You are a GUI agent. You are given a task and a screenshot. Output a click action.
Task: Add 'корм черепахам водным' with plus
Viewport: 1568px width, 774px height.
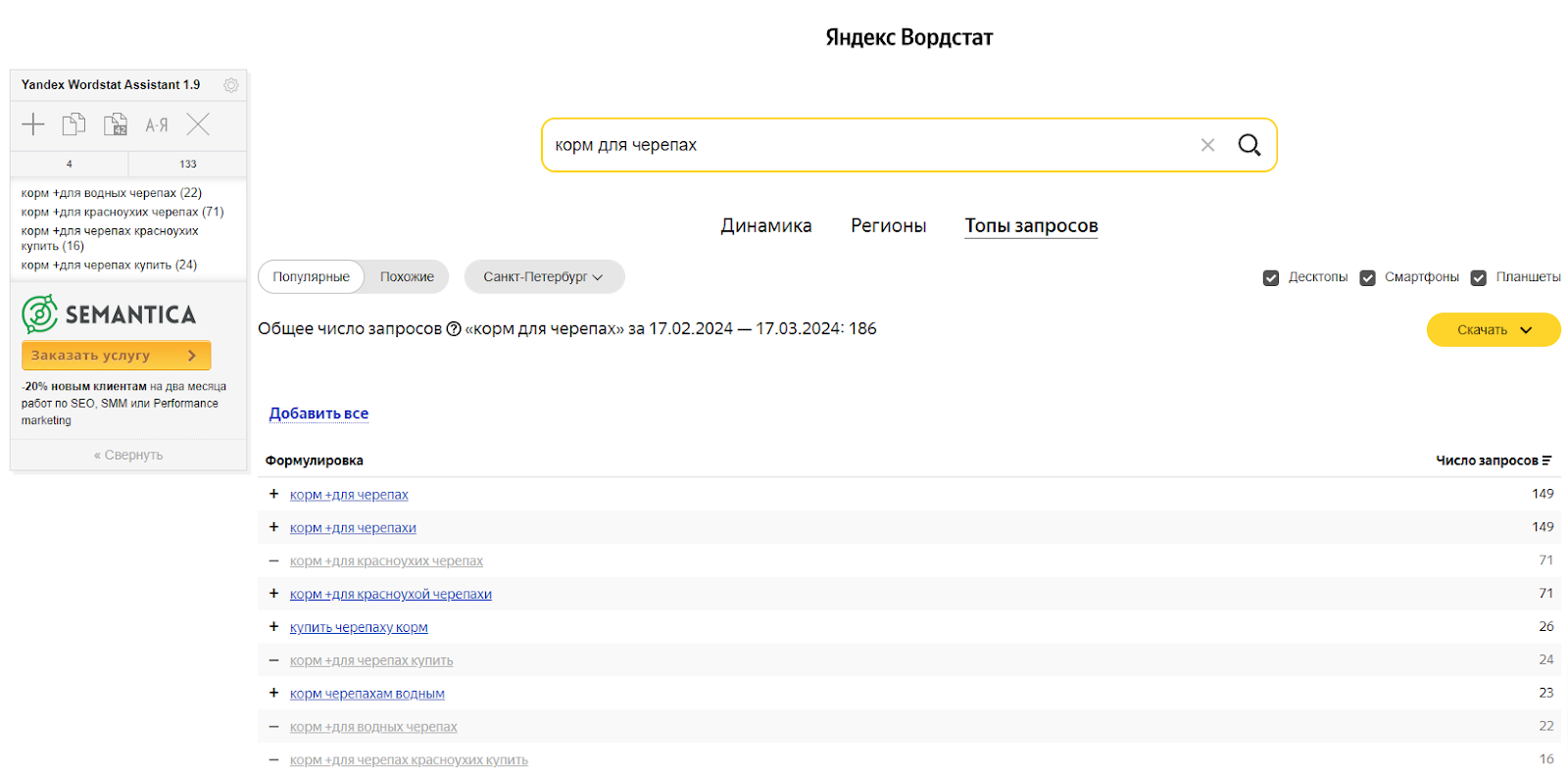point(273,693)
